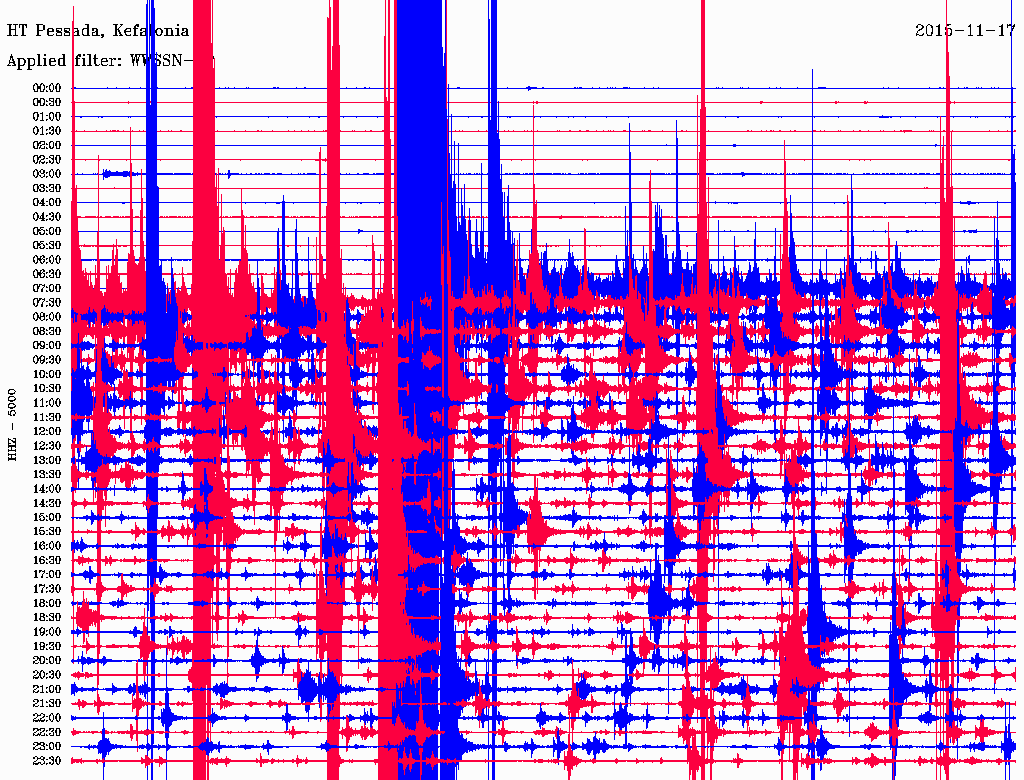Screen dimensions: 1024x780
Task: Select the 08:30 time label
Action: pos(47,332)
